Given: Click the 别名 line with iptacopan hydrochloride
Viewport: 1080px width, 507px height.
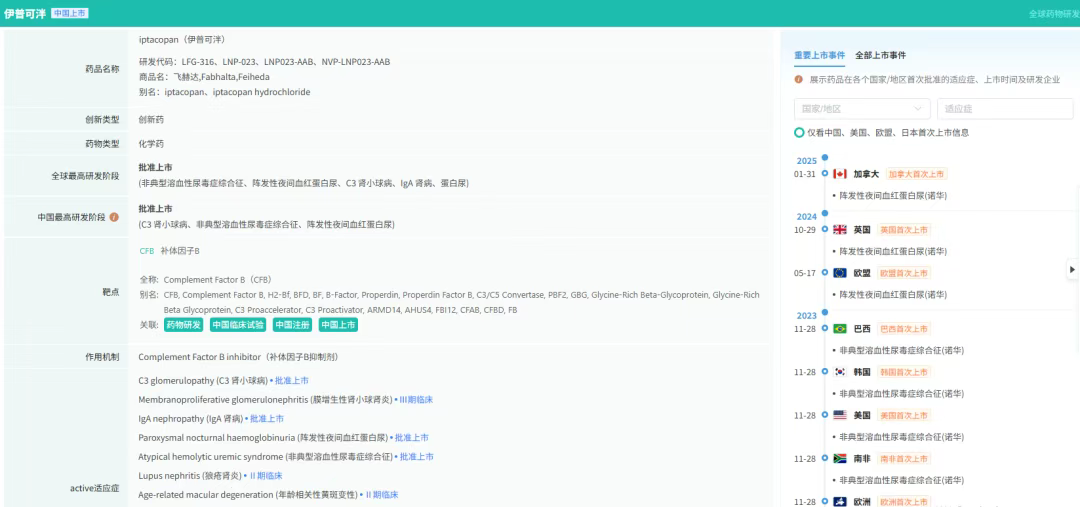Looking at the screenshot, I should (x=225, y=92).
